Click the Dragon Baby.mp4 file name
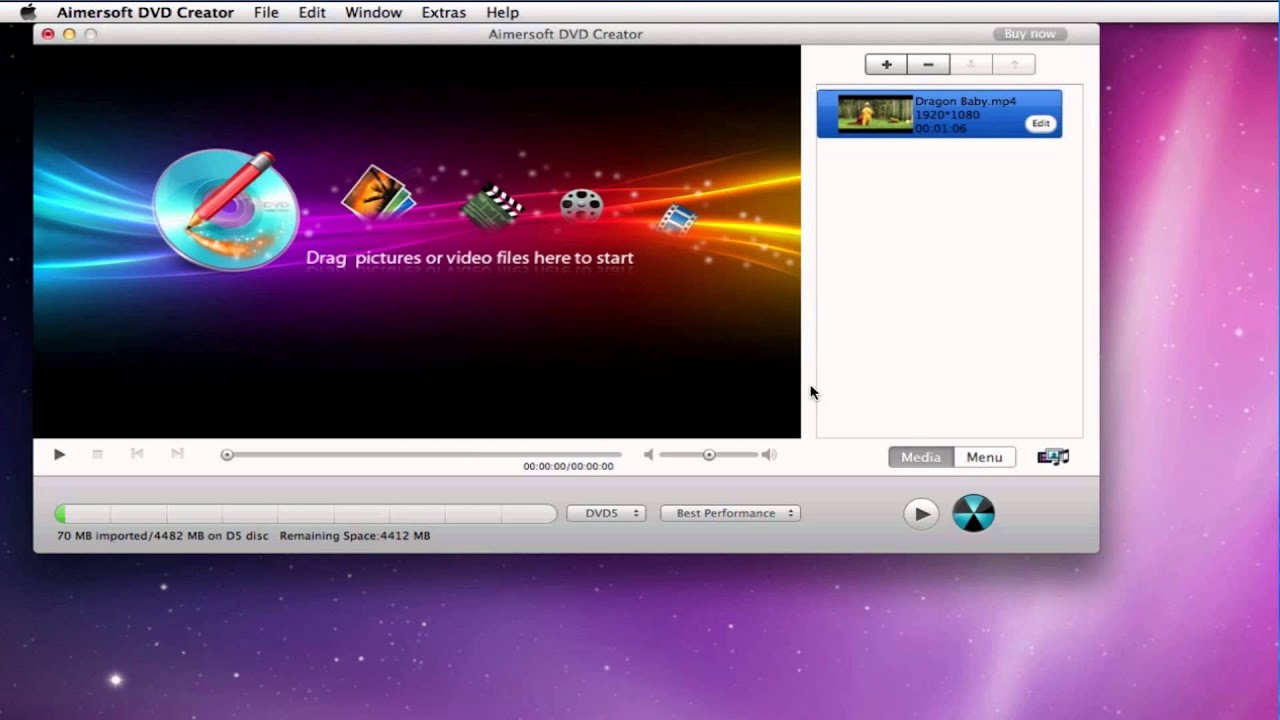This screenshot has width=1280, height=720. pos(965,101)
